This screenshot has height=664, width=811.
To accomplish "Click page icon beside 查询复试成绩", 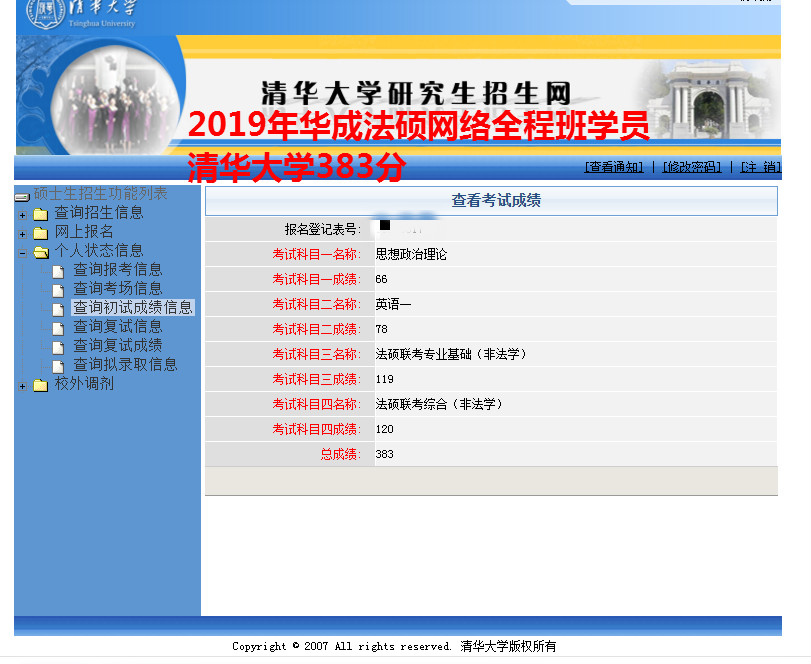I will click(58, 347).
